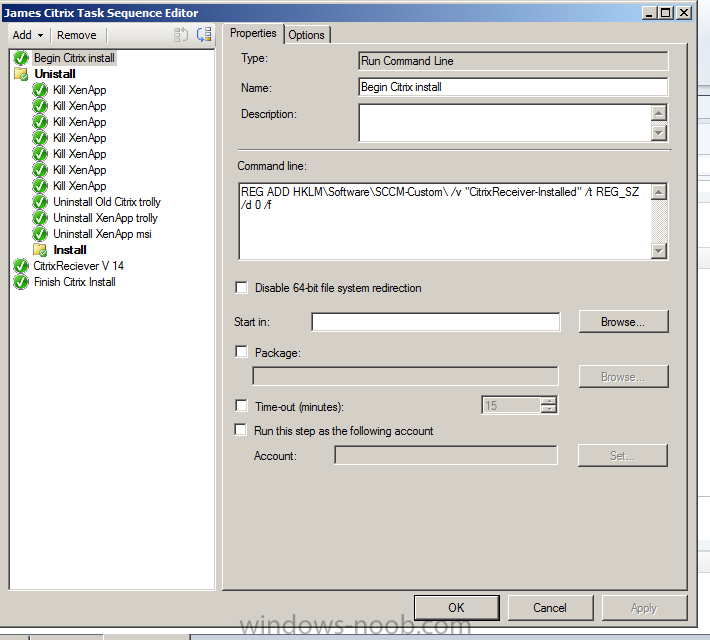710x640 pixels.
Task: Click the Account field
Action: (x=446, y=455)
